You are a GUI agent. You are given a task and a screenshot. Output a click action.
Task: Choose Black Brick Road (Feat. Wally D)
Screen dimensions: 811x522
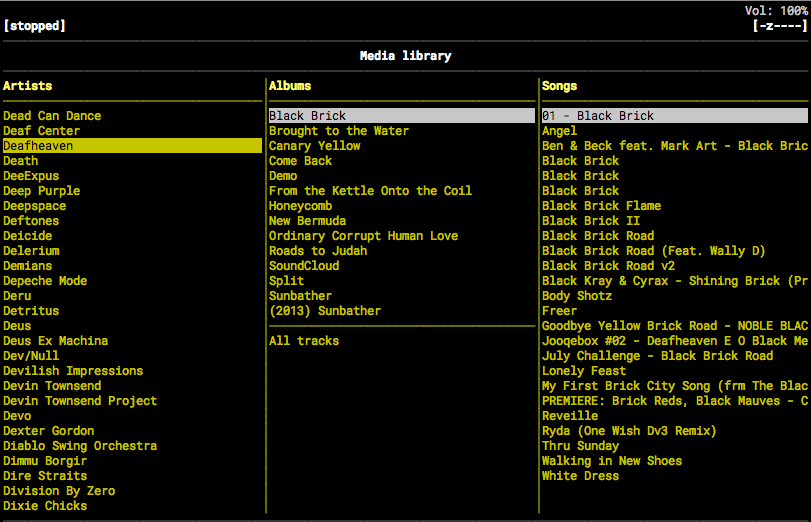[x=654, y=251]
